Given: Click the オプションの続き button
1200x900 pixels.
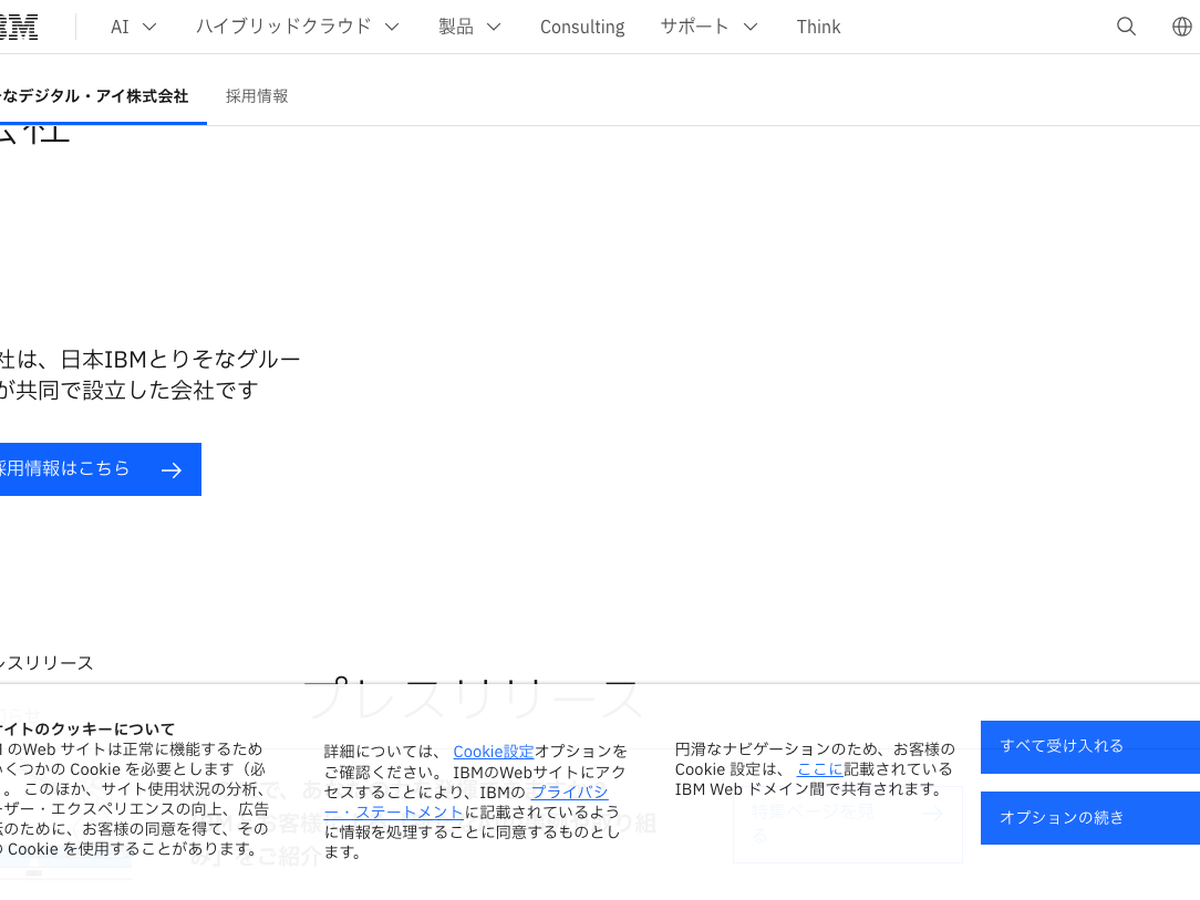Looking at the screenshot, I should click(1089, 817).
